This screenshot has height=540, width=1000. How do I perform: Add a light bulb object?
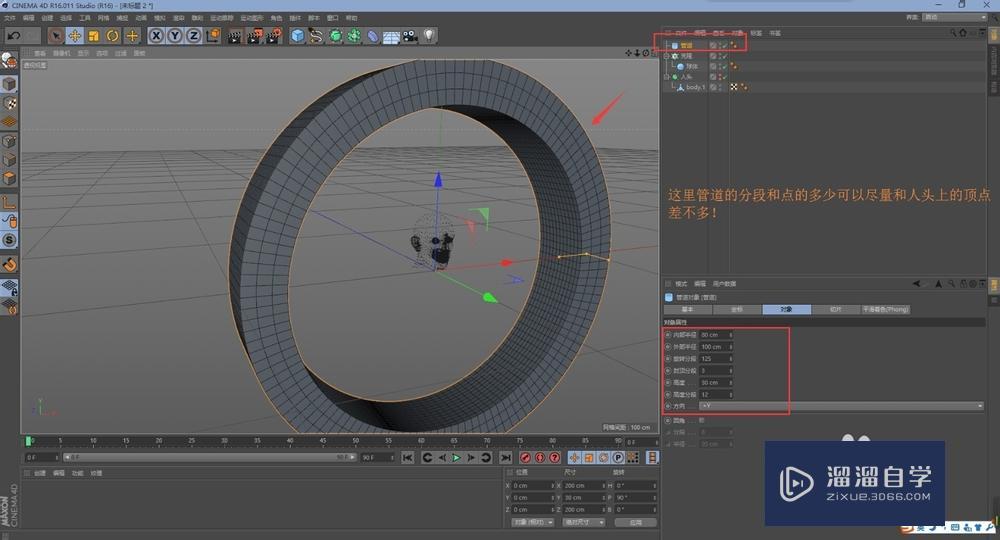click(x=429, y=36)
